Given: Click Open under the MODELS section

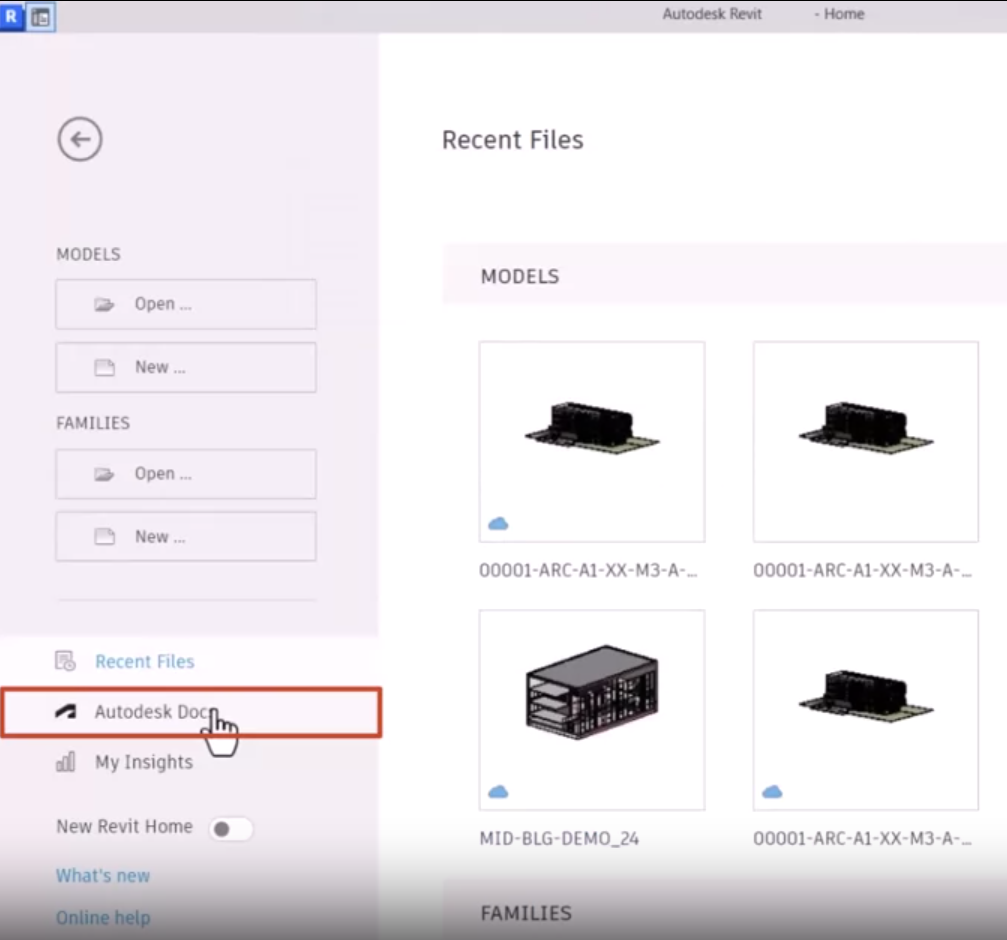Looking at the screenshot, I should (x=186, y=304).
